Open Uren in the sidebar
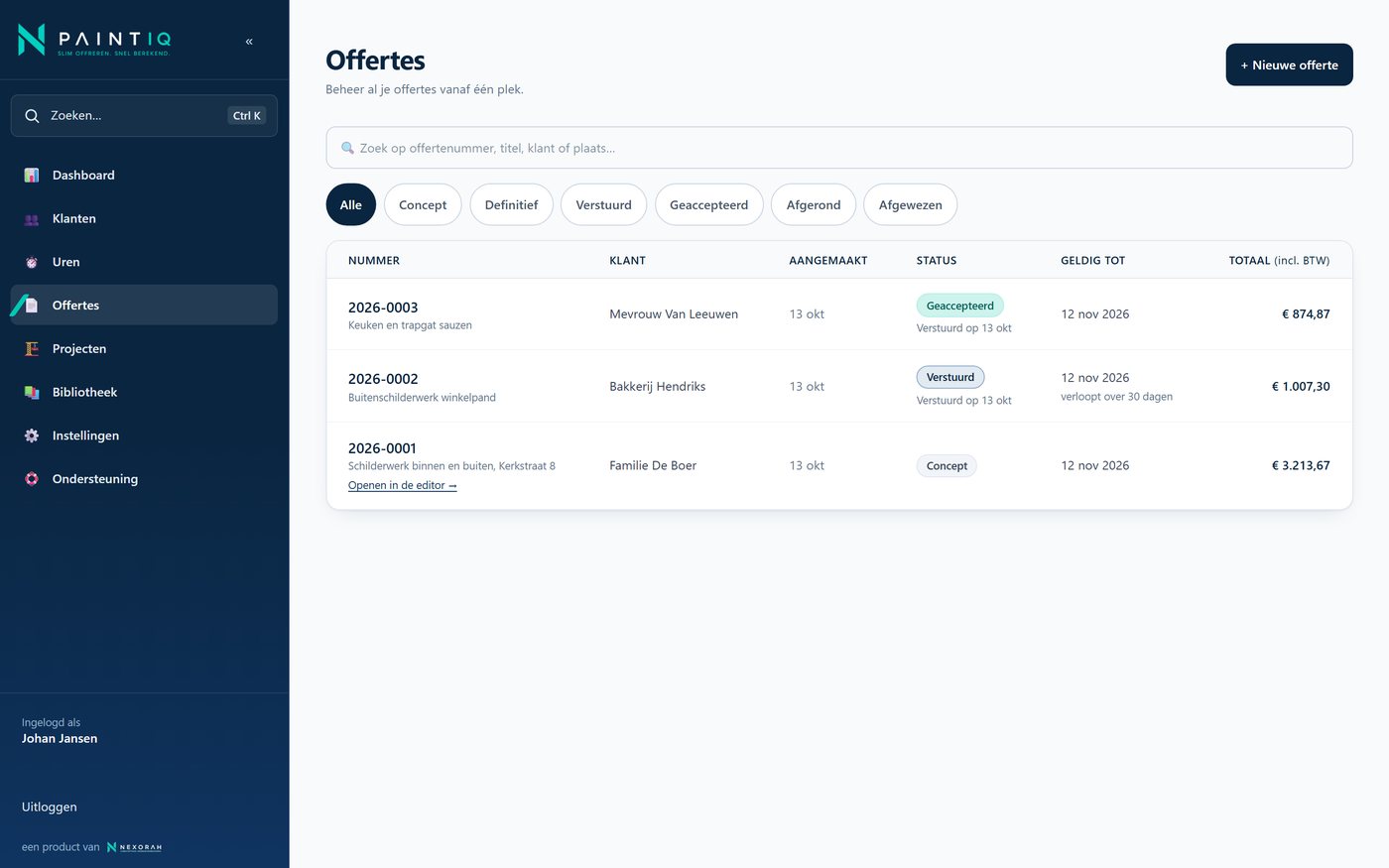This screenshot has width=1389, height=868. (x=144, y=263)
